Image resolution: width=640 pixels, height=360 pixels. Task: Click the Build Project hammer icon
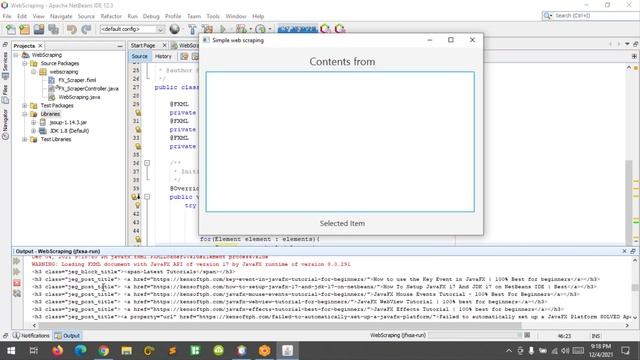(x=192, y=29)
